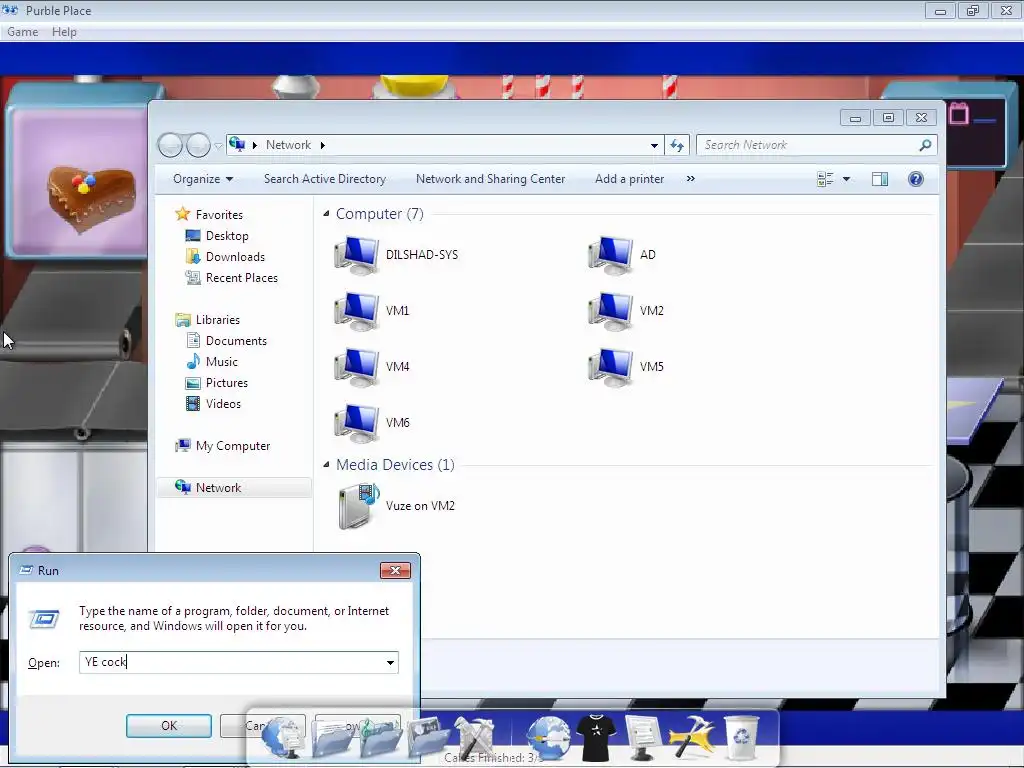Toggle the preview pane icon
The image size is (1024, 768).
[880, 179]
